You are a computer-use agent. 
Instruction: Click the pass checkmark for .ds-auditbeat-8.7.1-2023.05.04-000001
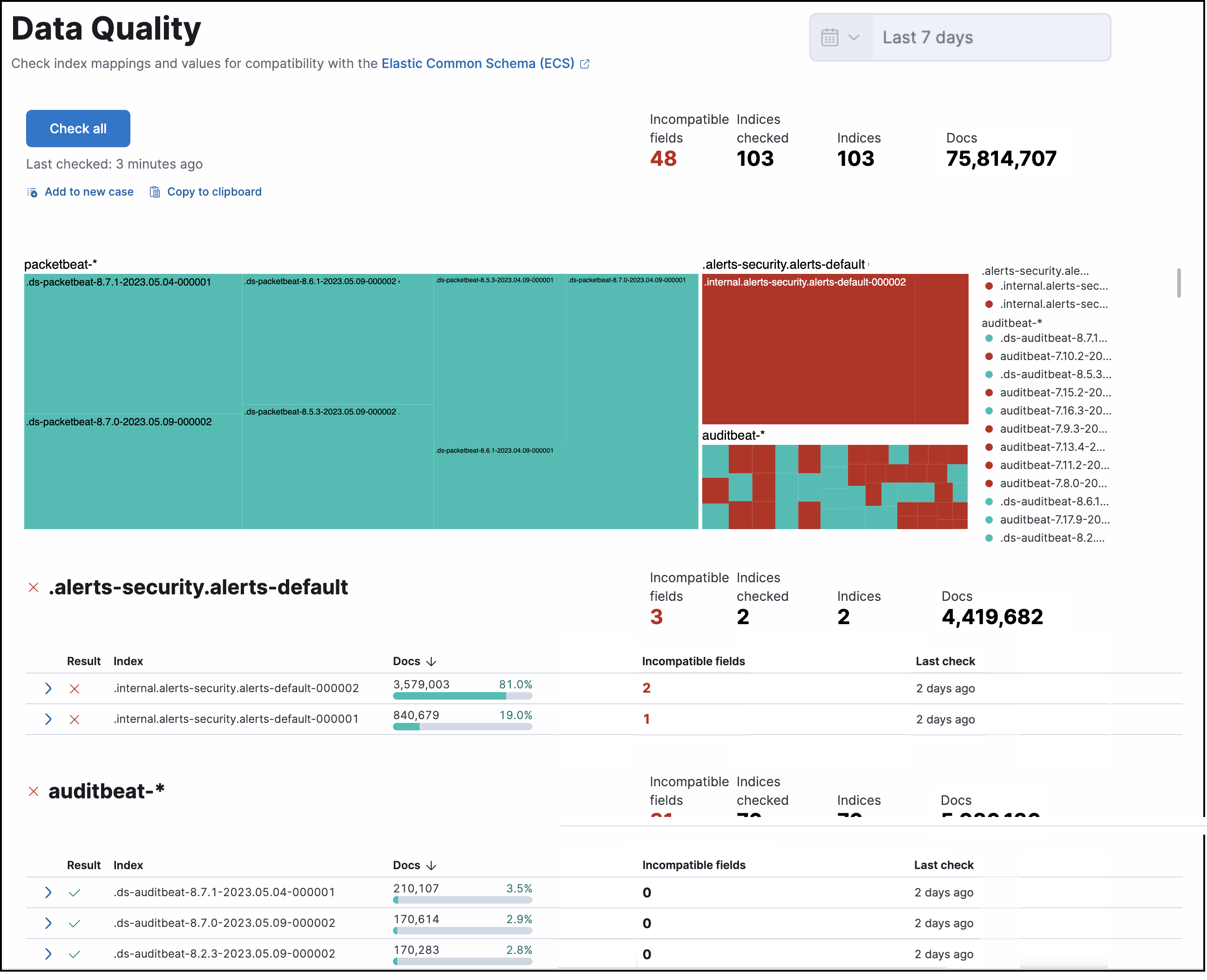point(75,892)
